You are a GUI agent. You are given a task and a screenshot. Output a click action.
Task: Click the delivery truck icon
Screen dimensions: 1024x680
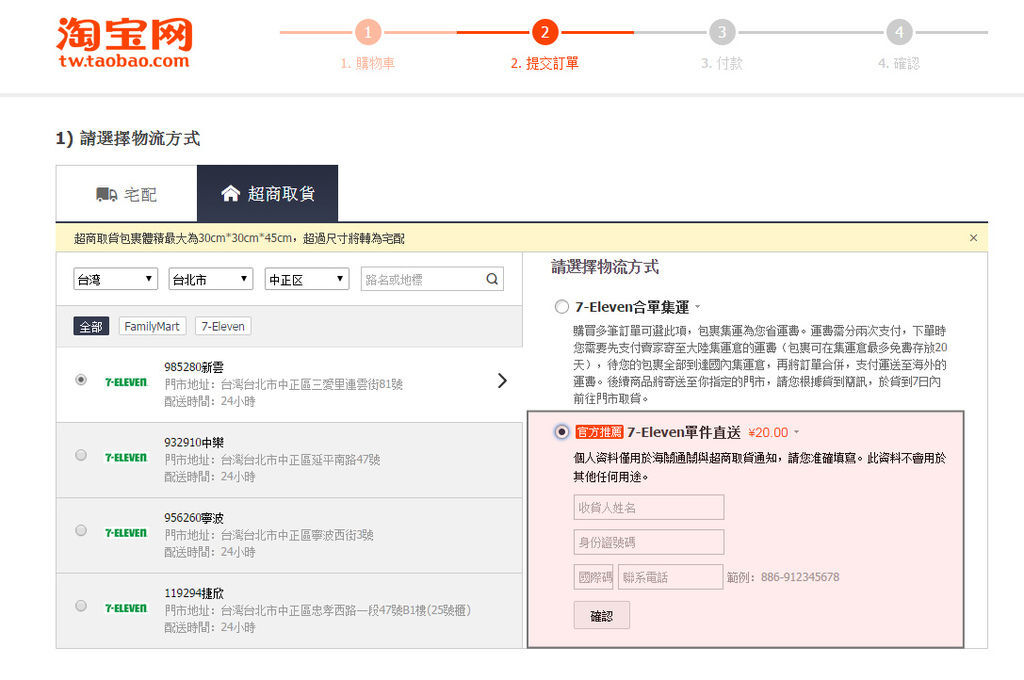[x=106, y=194]
